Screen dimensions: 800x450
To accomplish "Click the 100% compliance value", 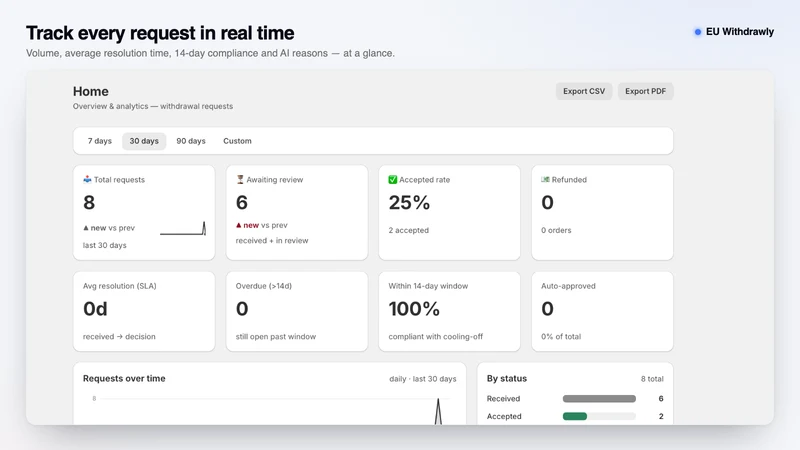I will (414, 309).
